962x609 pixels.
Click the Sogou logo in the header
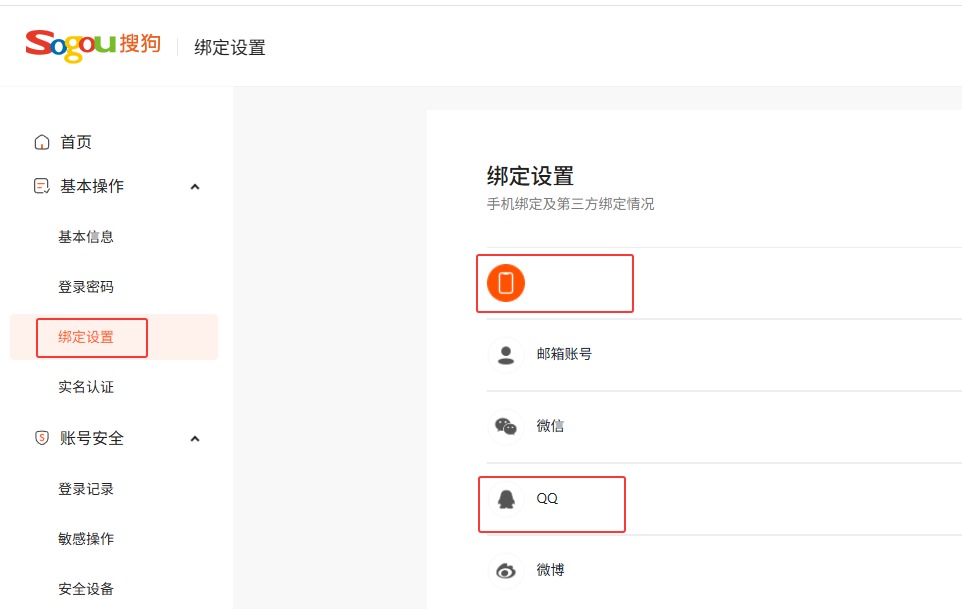click(x=92, y=45)
